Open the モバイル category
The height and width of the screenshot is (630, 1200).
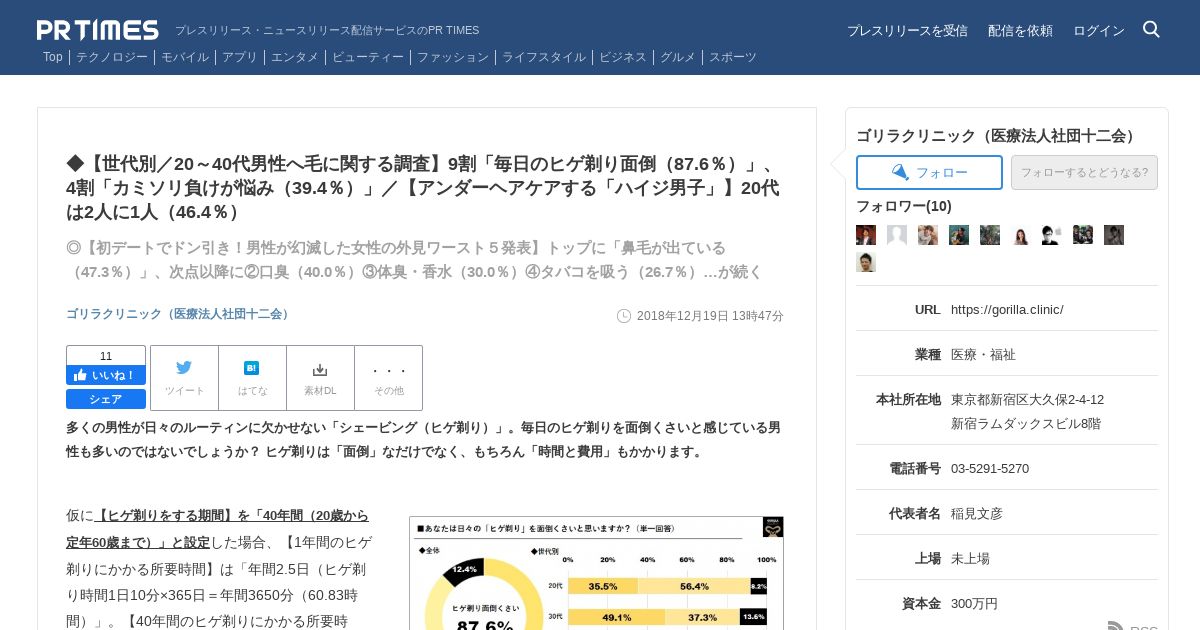[x=185, y=57]
